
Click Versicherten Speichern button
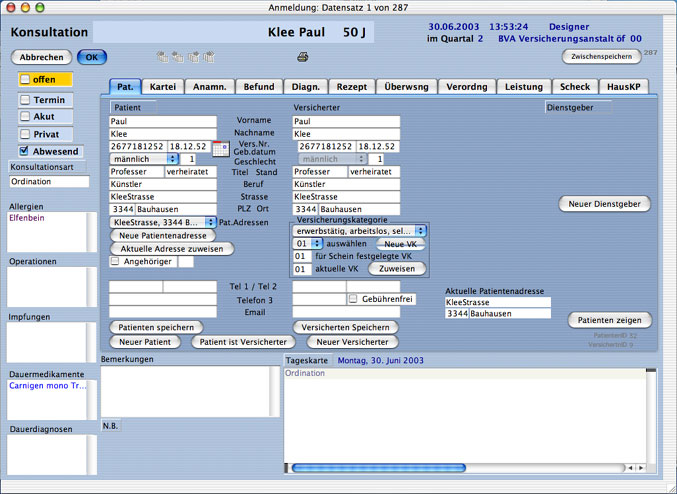tap(345, 327)
